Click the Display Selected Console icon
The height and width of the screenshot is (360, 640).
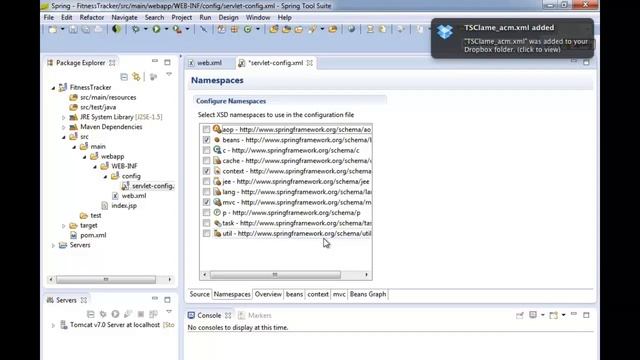click(533, 315)
